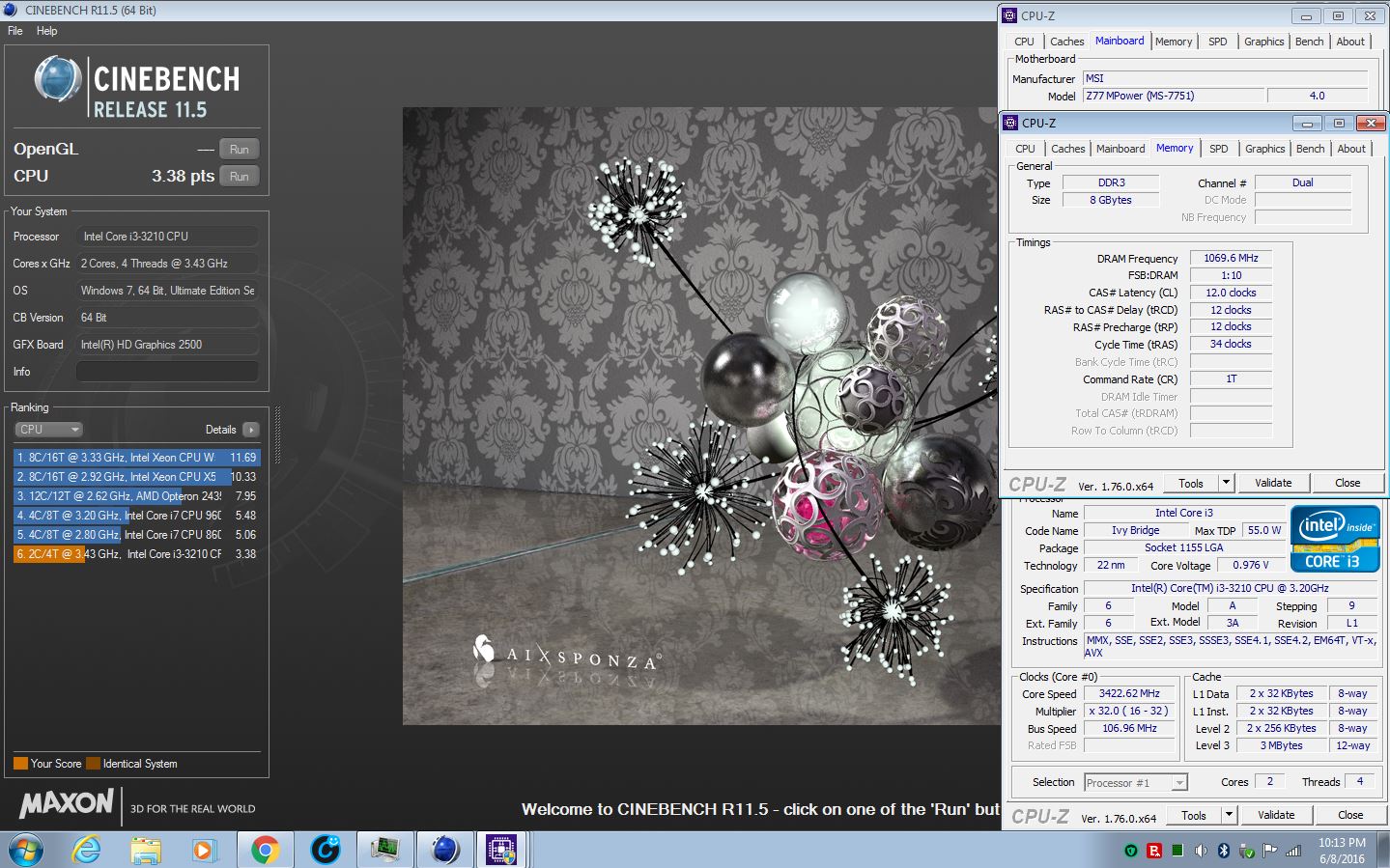
Task: Click the Cinebench Release 11.5 logo
Action: coord(137,88)
